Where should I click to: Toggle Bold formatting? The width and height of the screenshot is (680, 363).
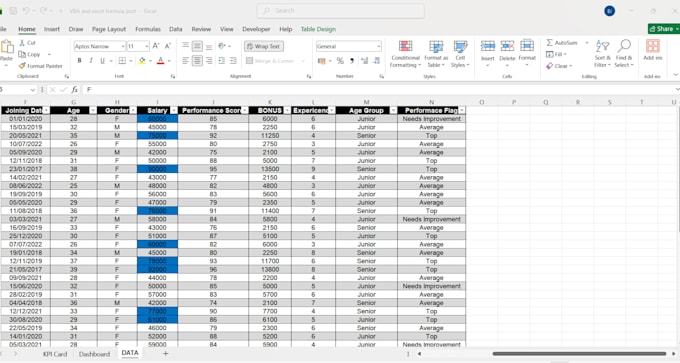79,61
